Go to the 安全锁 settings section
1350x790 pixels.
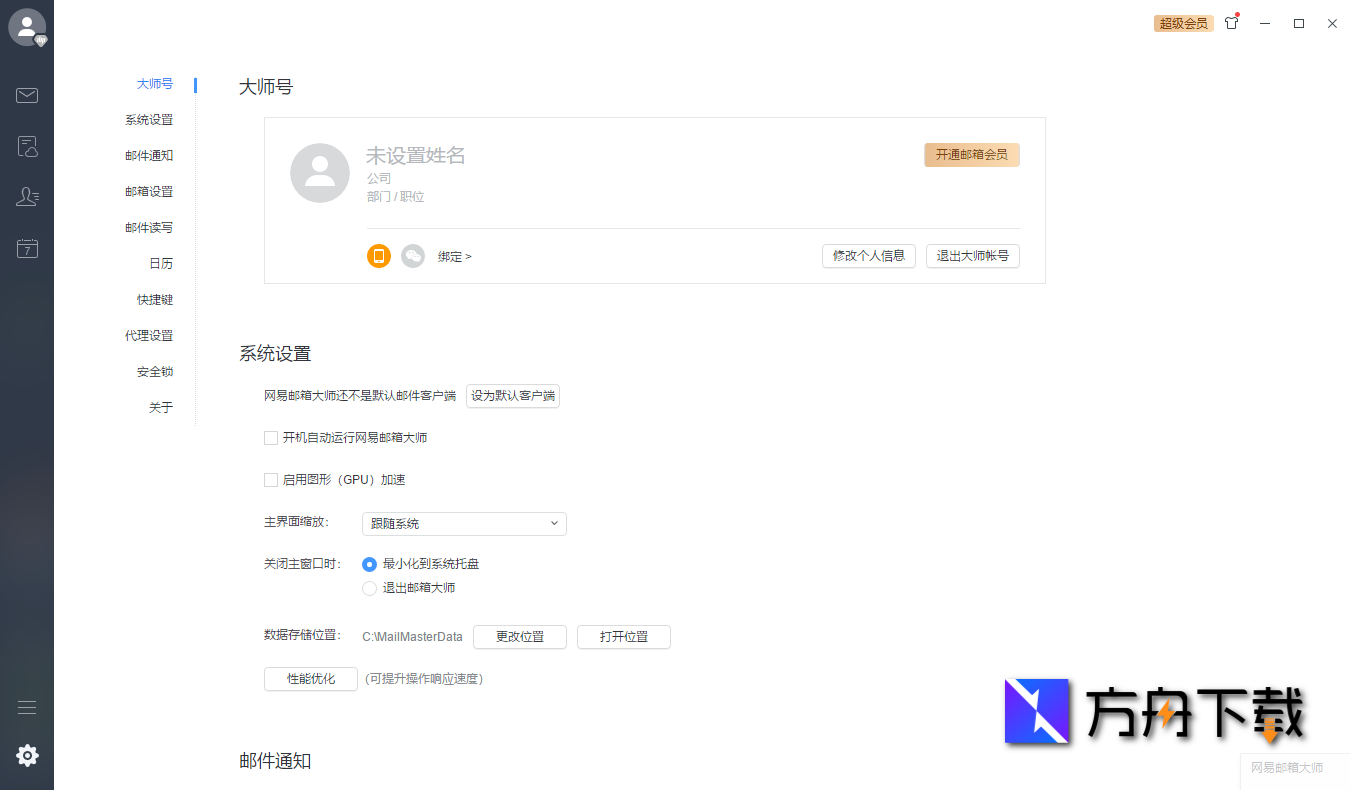click(155, 371)
